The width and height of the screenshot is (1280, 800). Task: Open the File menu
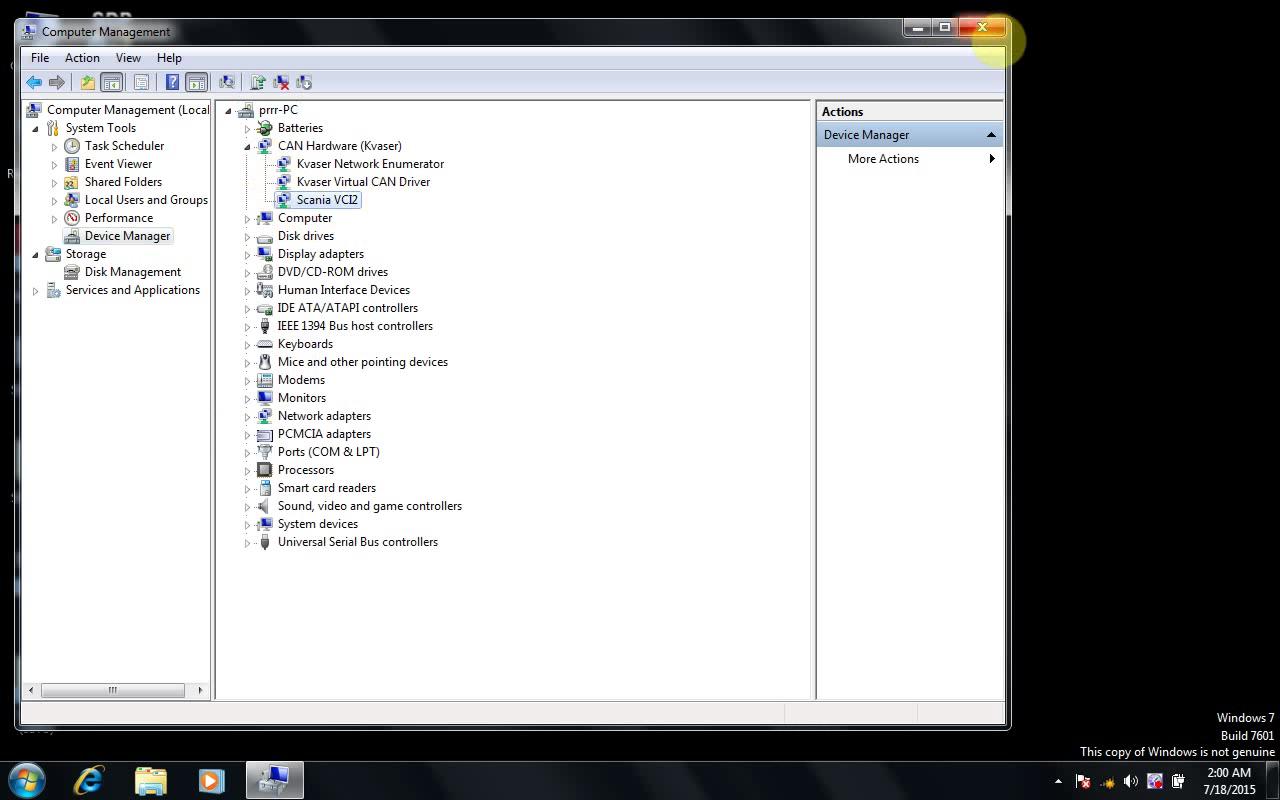point(40,58)
